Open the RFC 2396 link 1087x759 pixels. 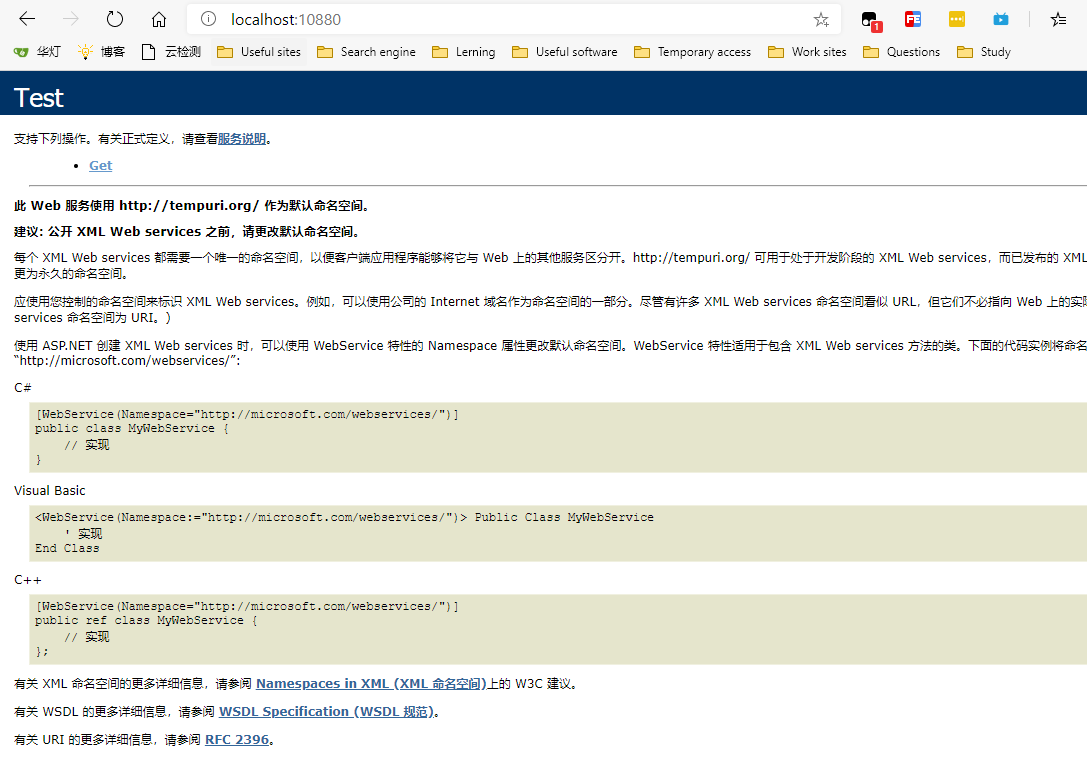(236, 740)
